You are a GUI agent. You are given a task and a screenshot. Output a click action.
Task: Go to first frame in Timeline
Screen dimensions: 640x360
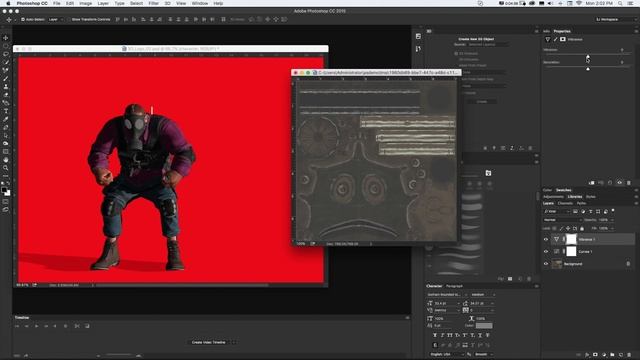pos(17,326)
